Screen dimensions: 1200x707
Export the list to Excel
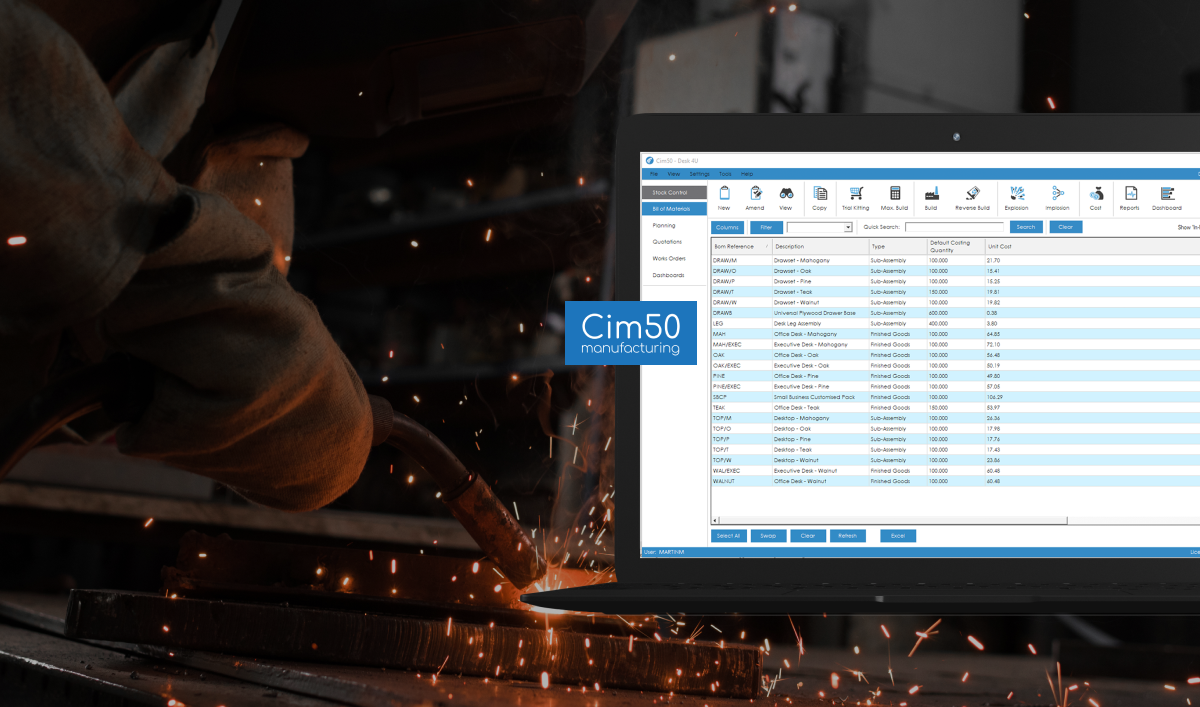tap(897, 535)
